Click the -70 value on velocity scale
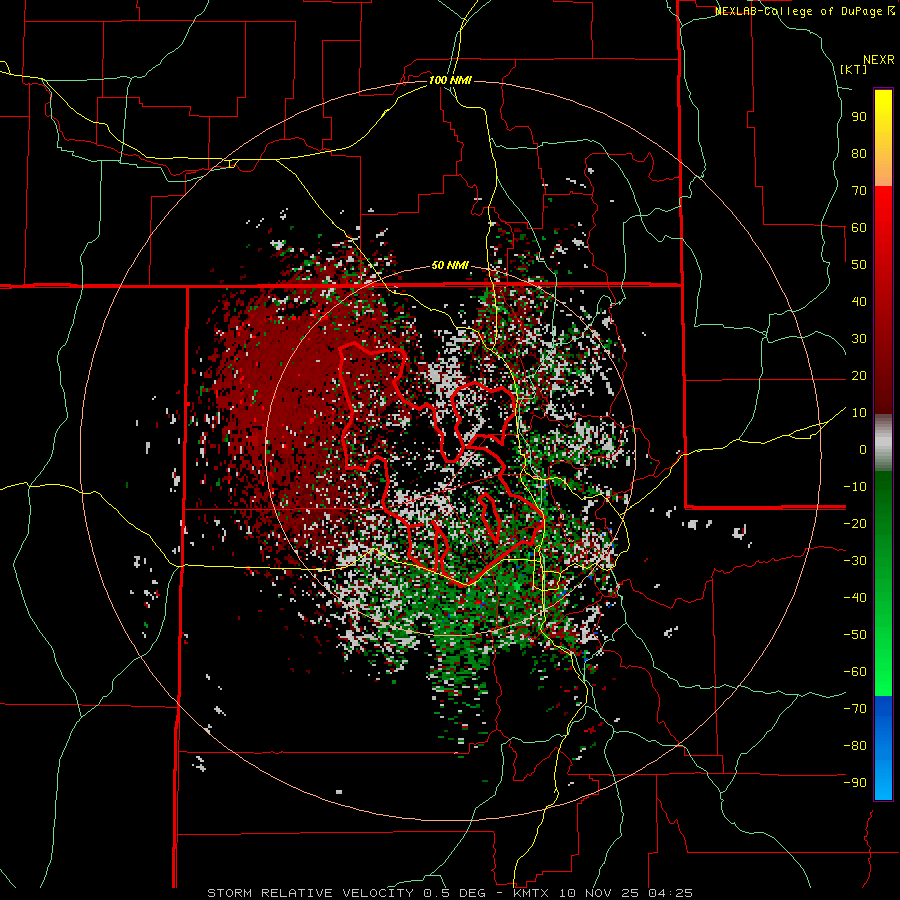The width and height of the screenshot is (900, 900). [855, 709]
